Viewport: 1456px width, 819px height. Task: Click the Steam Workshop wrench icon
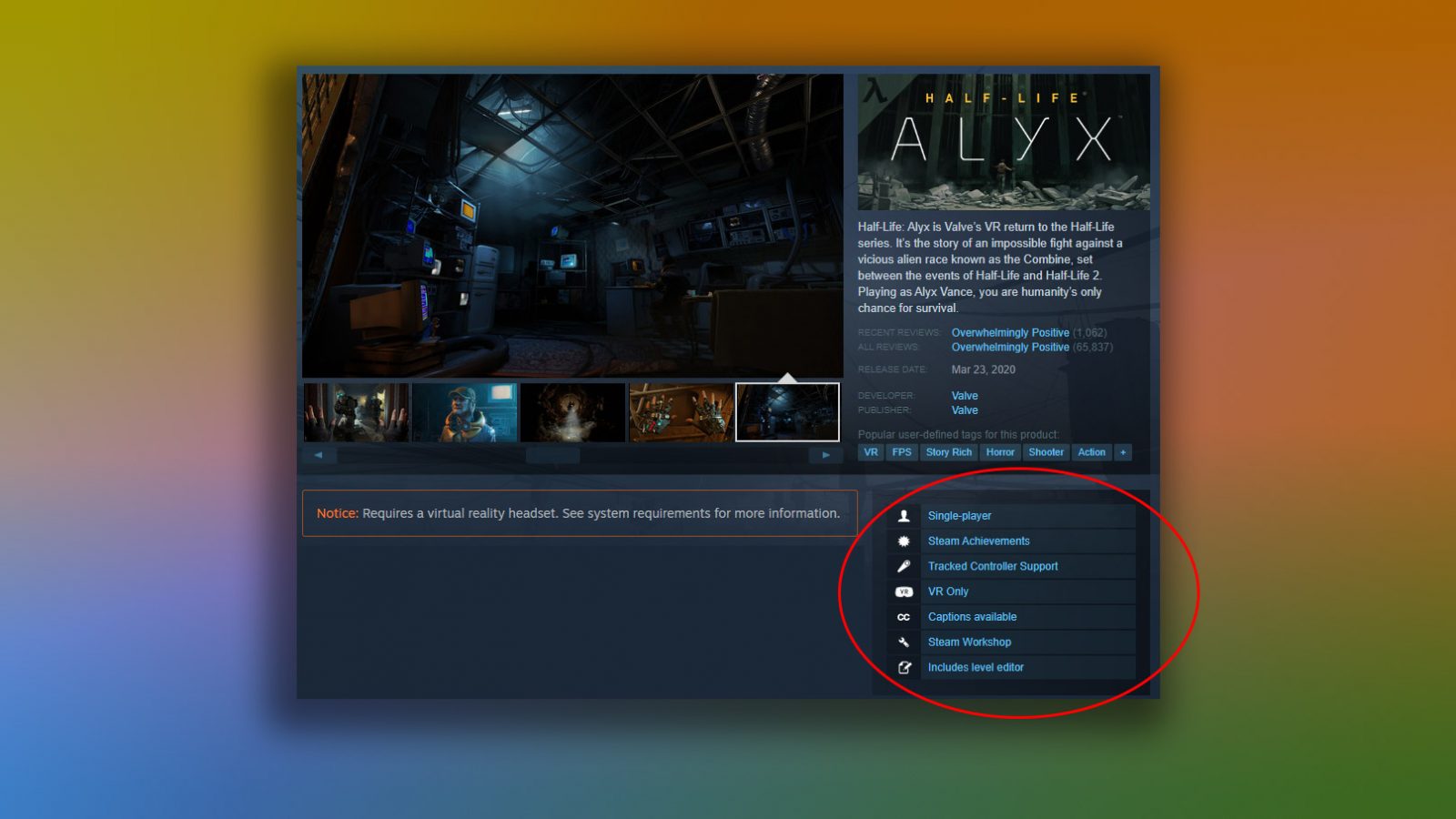coord(904,642)
